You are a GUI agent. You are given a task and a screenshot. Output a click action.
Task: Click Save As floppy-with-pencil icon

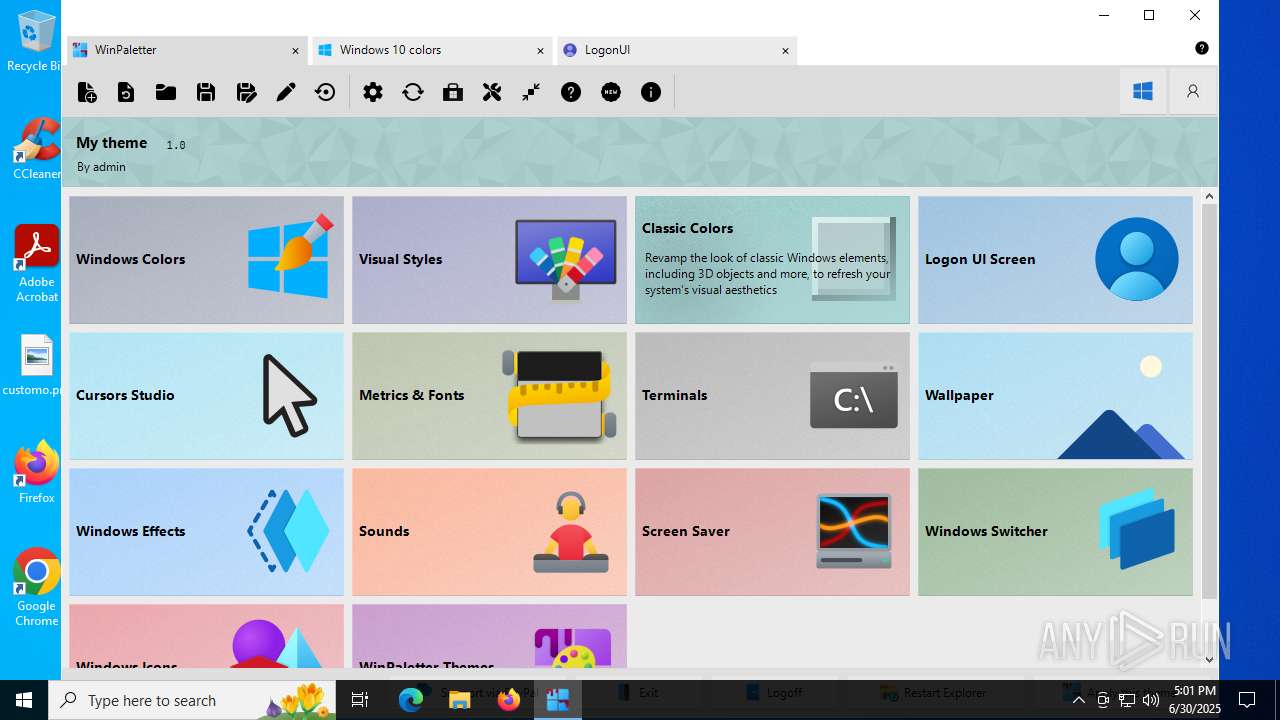tap(246, 92)
